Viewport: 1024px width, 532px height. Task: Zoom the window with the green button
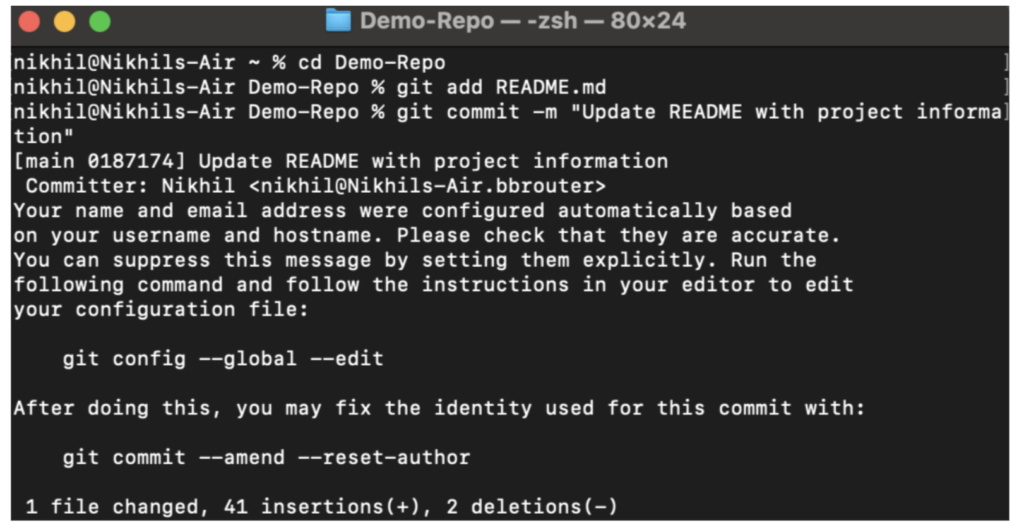[x=99, y=21]
